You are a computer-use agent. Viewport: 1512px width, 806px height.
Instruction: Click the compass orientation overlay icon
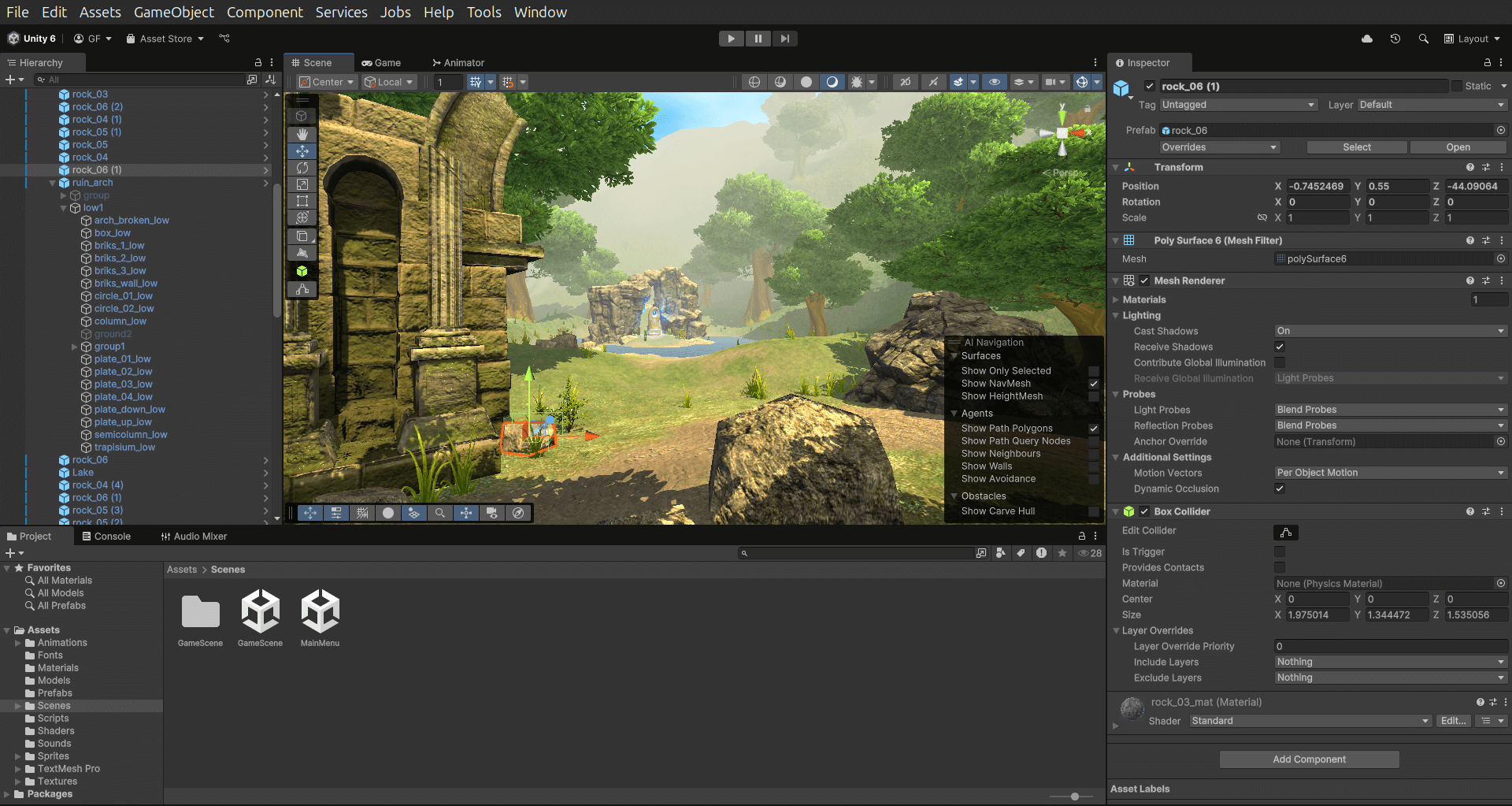click(x=518, y=513)
